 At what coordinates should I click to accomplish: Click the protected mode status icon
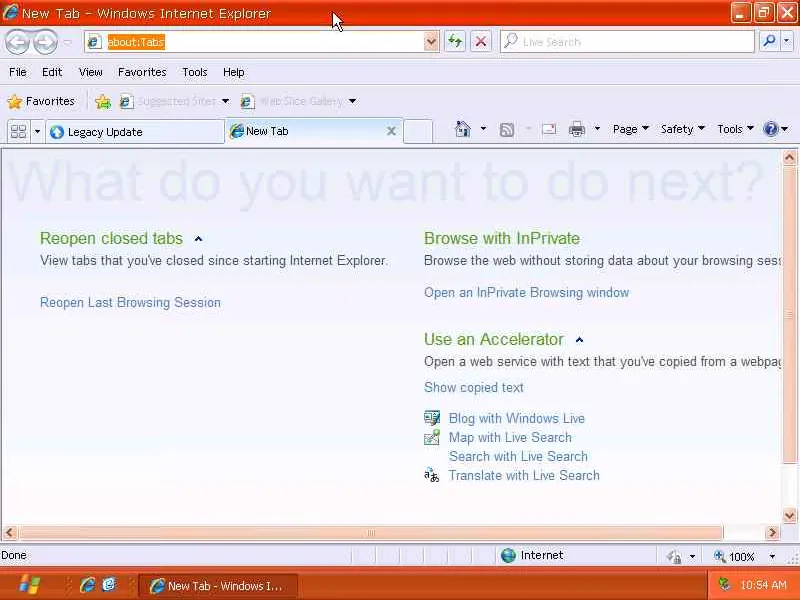click(674, 556)
